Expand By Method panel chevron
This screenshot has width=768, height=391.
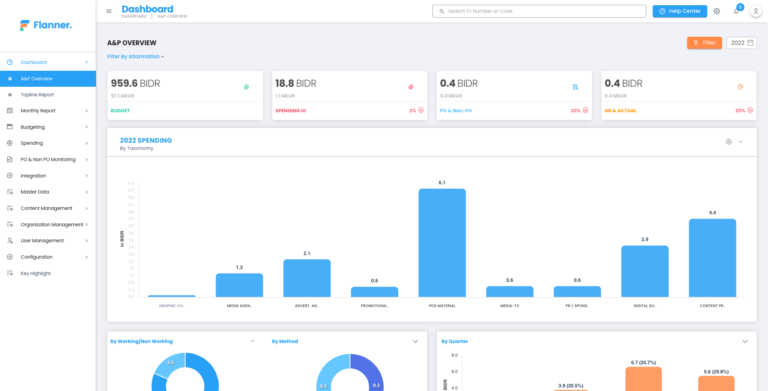[415, 342]
